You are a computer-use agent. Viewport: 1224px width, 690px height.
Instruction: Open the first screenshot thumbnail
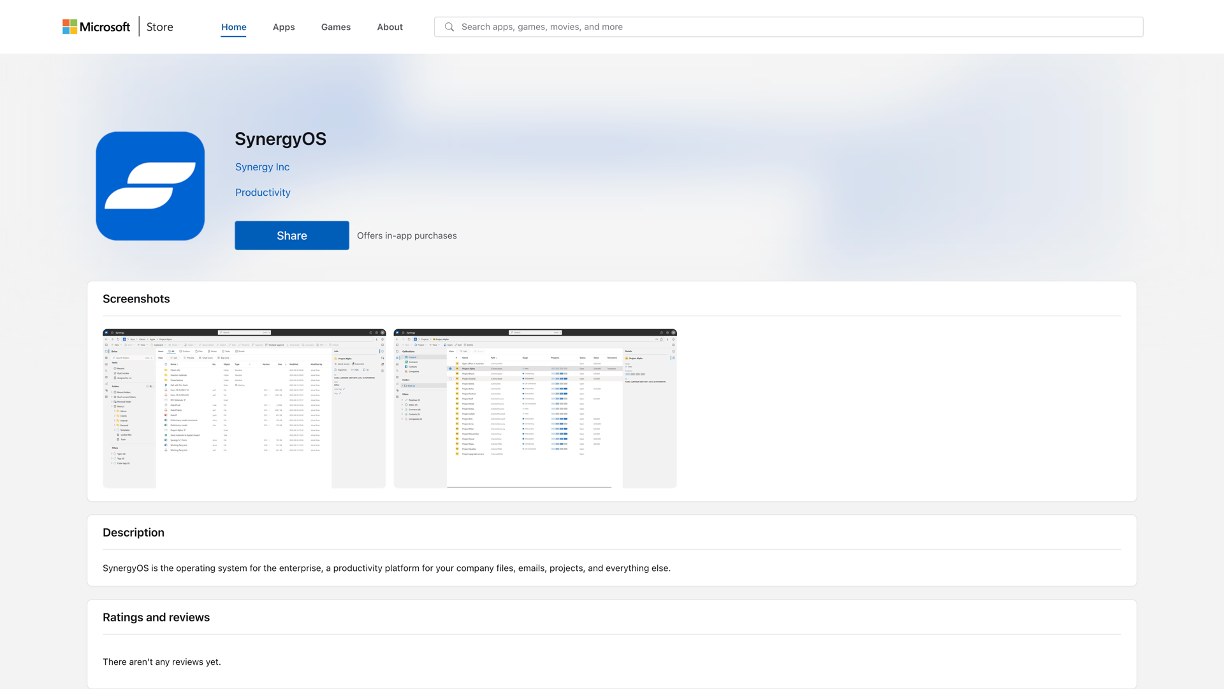click(x=244, y=408)
